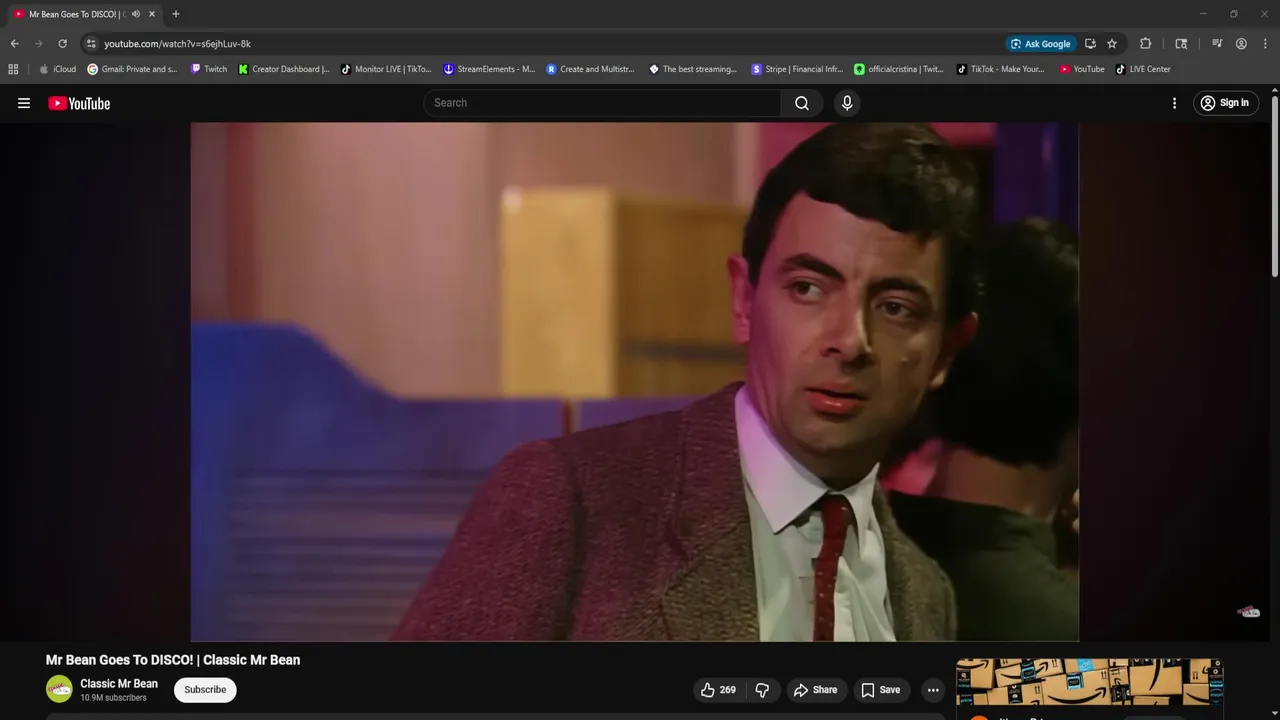
Task: Open StreamElements bookmark
Action: 489,69
